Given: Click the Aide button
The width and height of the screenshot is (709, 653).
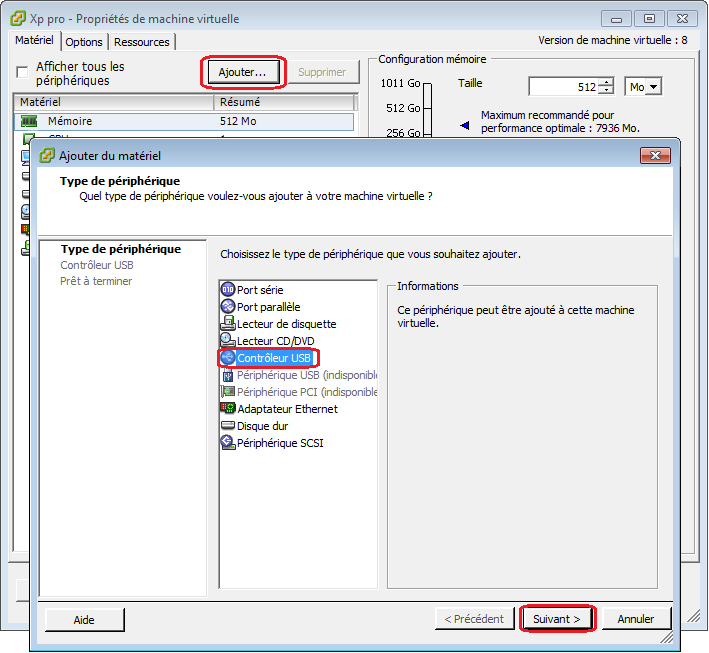Looking at the screenshot, I should point(84,620).
